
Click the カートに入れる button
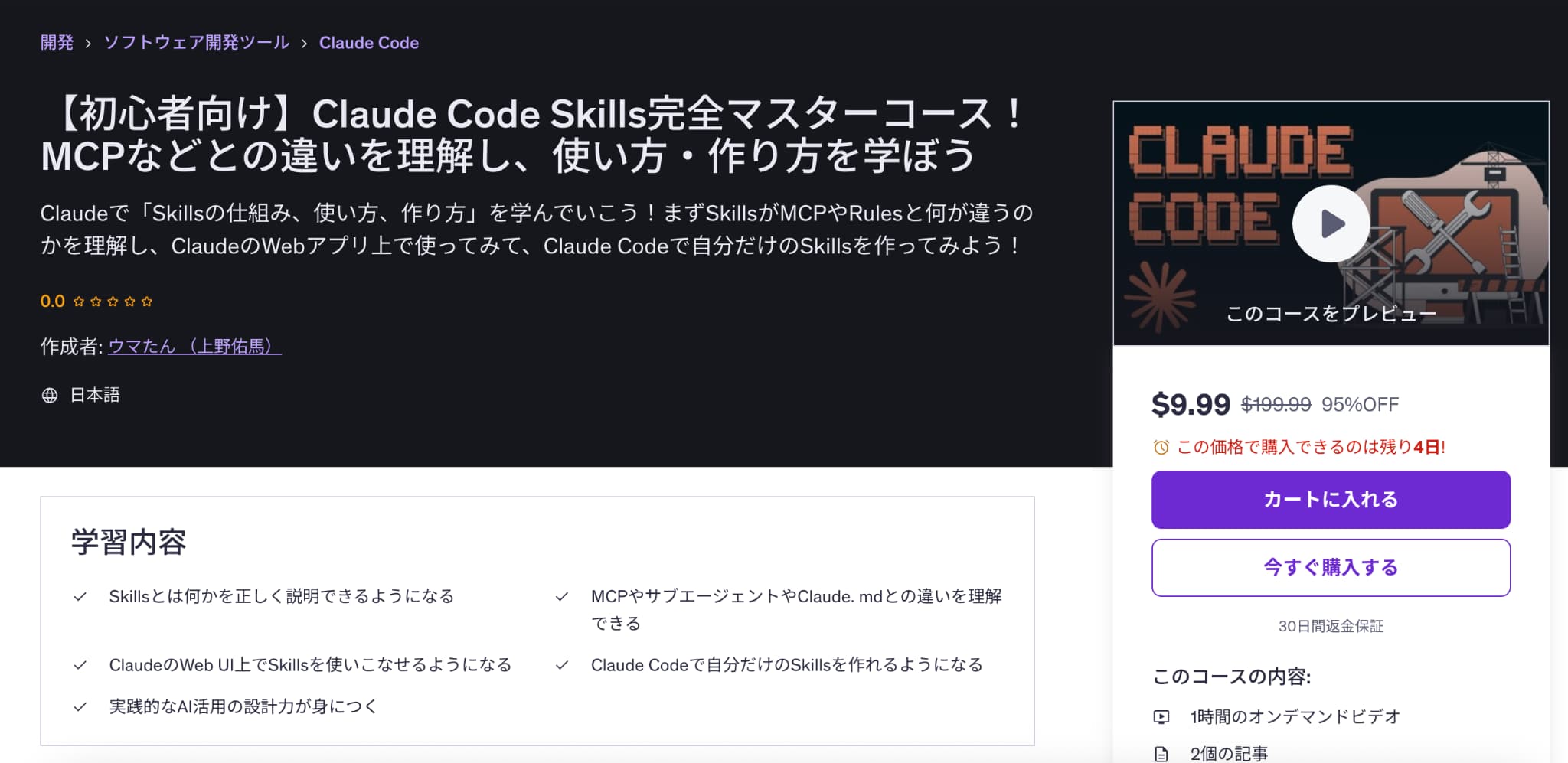(x=1331, y=500)
